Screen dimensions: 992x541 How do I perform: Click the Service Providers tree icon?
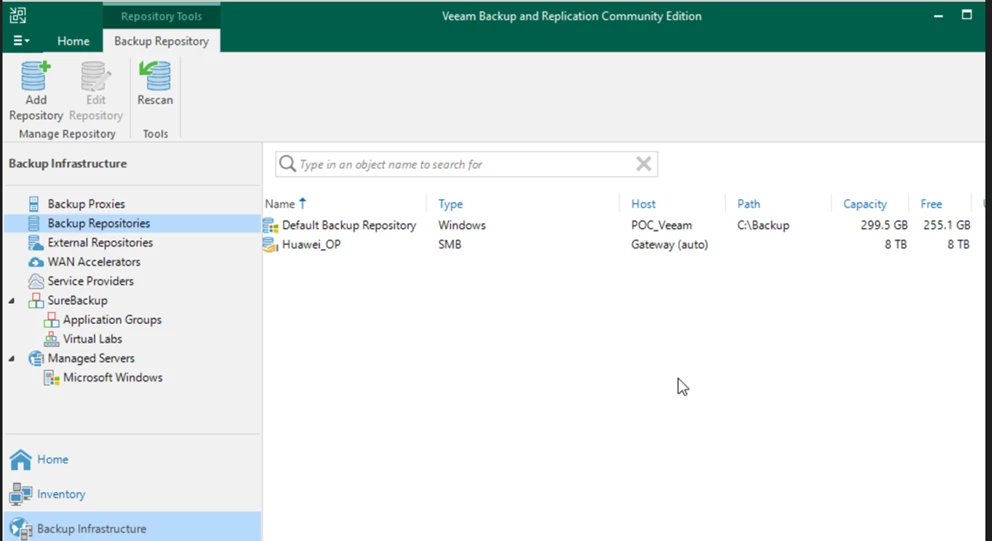pos(35,281)
